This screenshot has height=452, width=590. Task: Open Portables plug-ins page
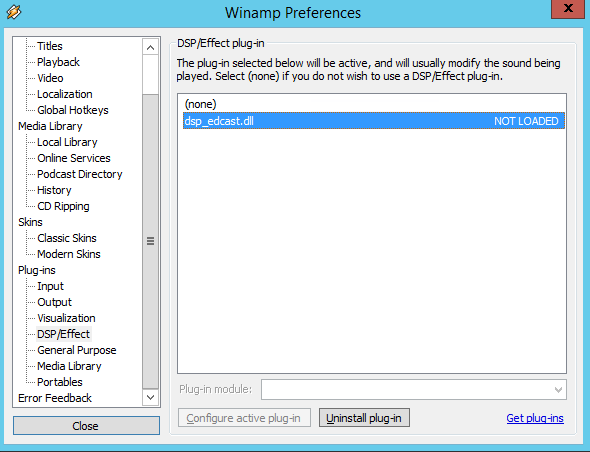59,382
